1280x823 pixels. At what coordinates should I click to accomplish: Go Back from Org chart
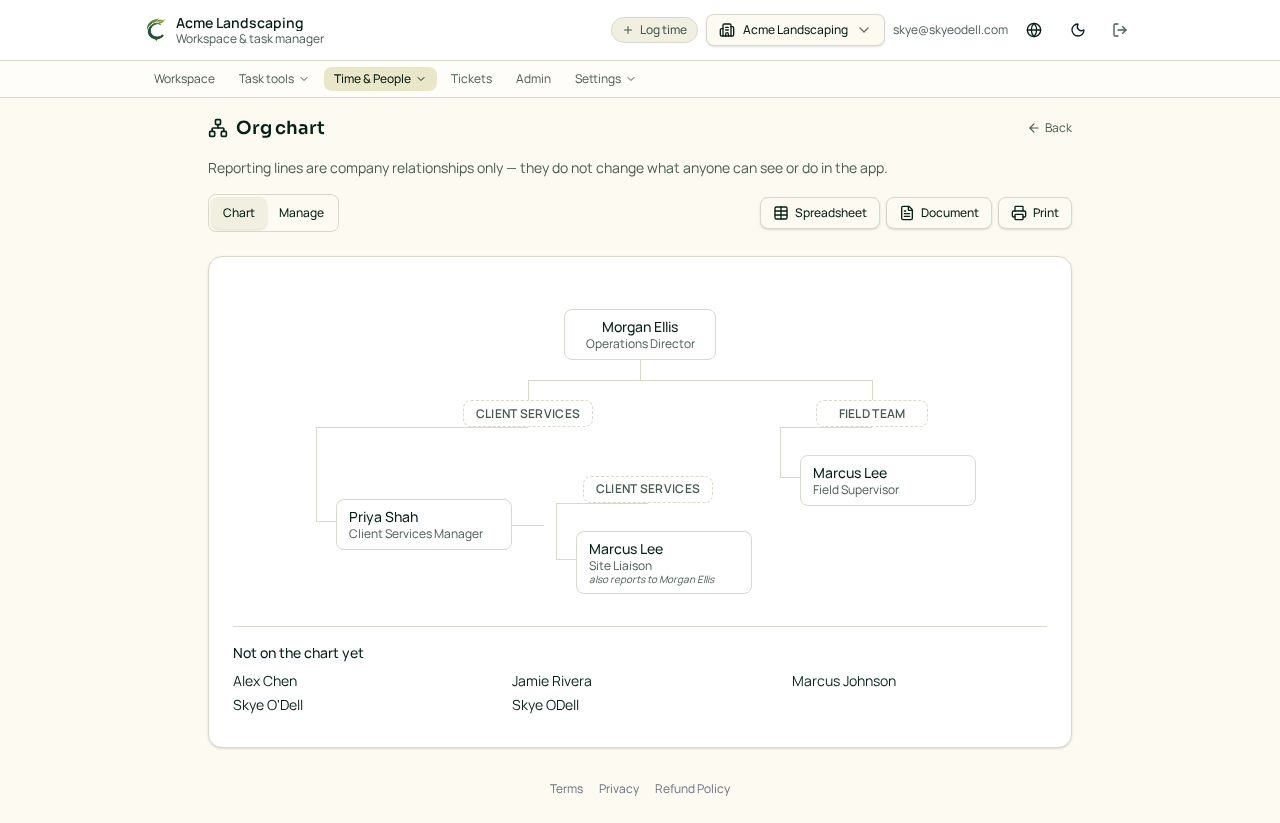pos(1050,128)
